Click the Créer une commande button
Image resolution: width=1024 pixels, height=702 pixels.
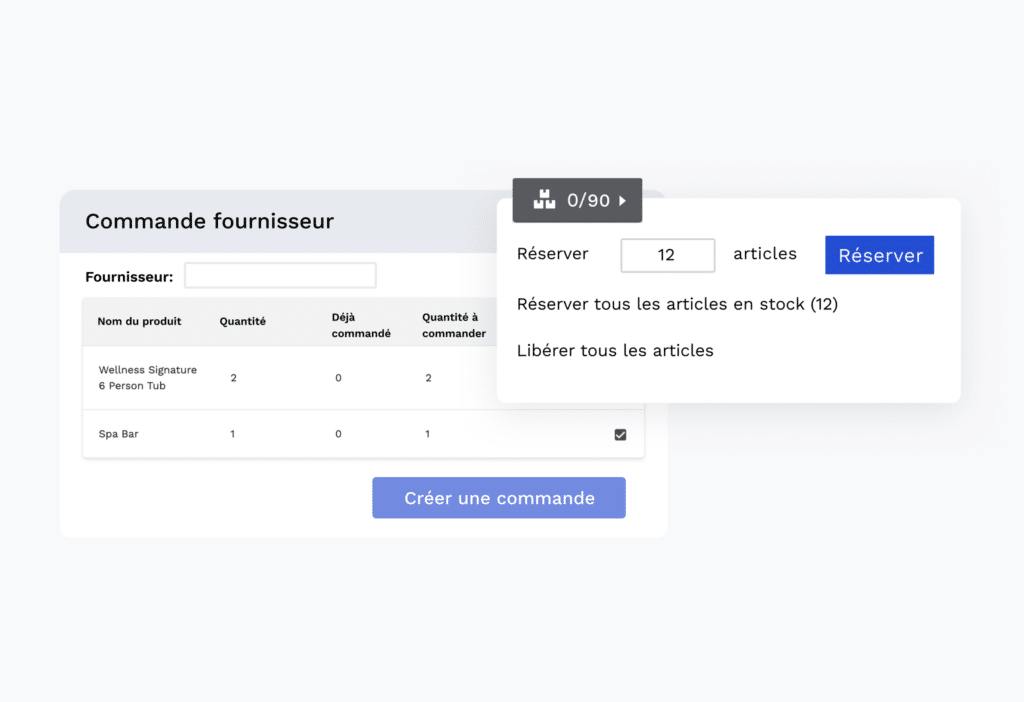click(x=498, y=497)
